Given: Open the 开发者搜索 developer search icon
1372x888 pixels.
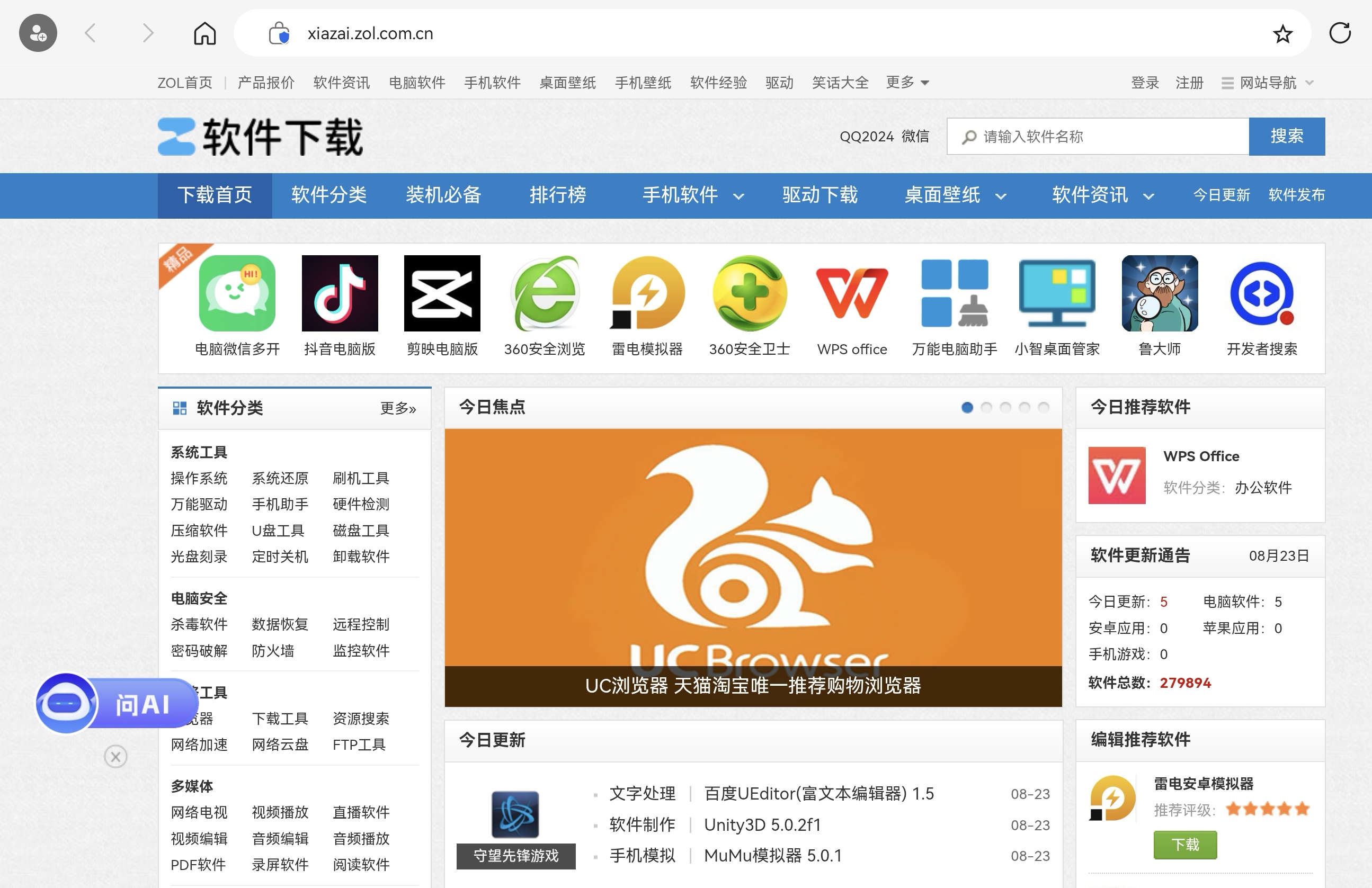Looking at the screenshot, I should [1262, 294].
